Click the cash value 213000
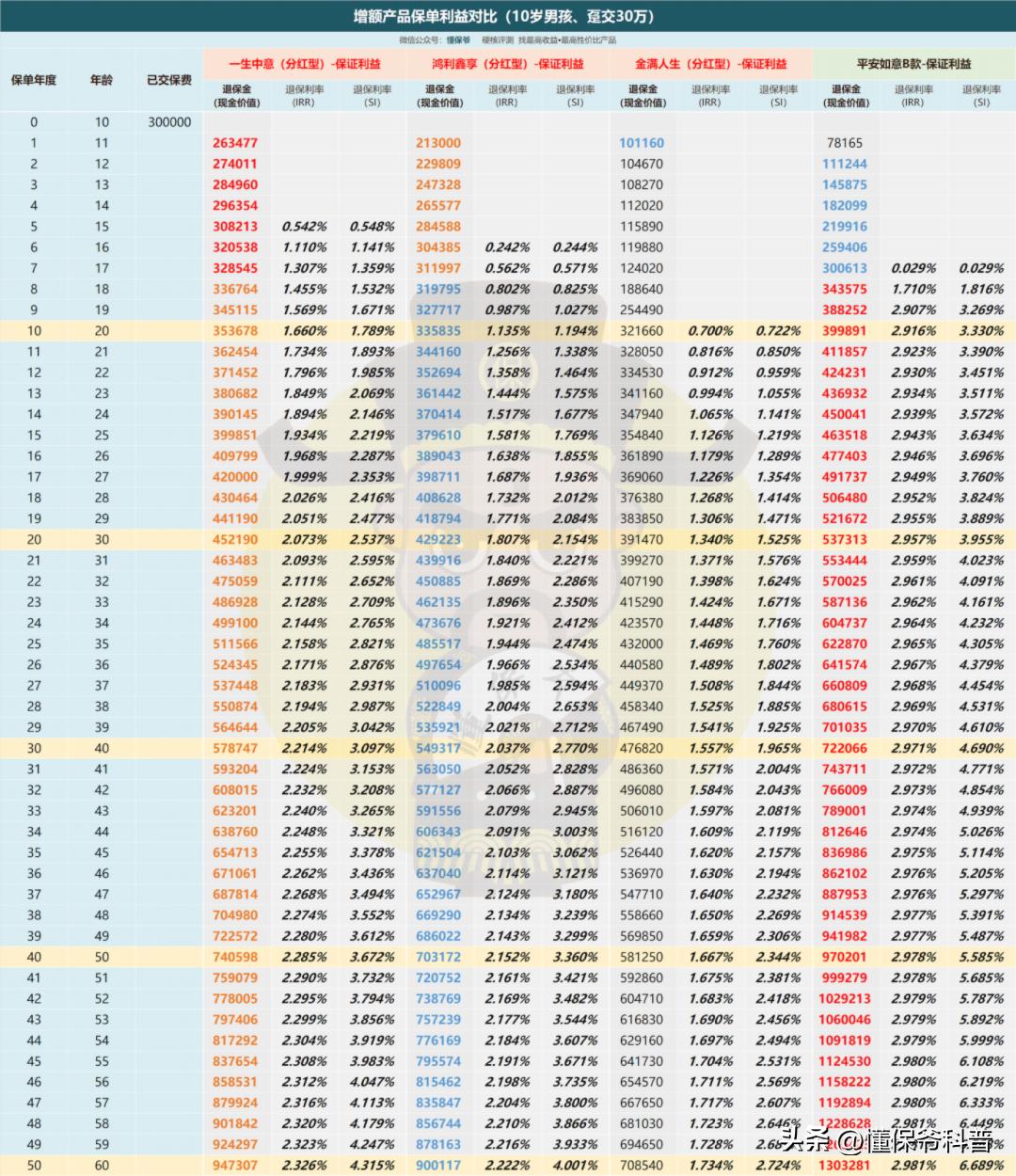The height and width of the screenshot is (1176, 1016). tap(438, 143)
